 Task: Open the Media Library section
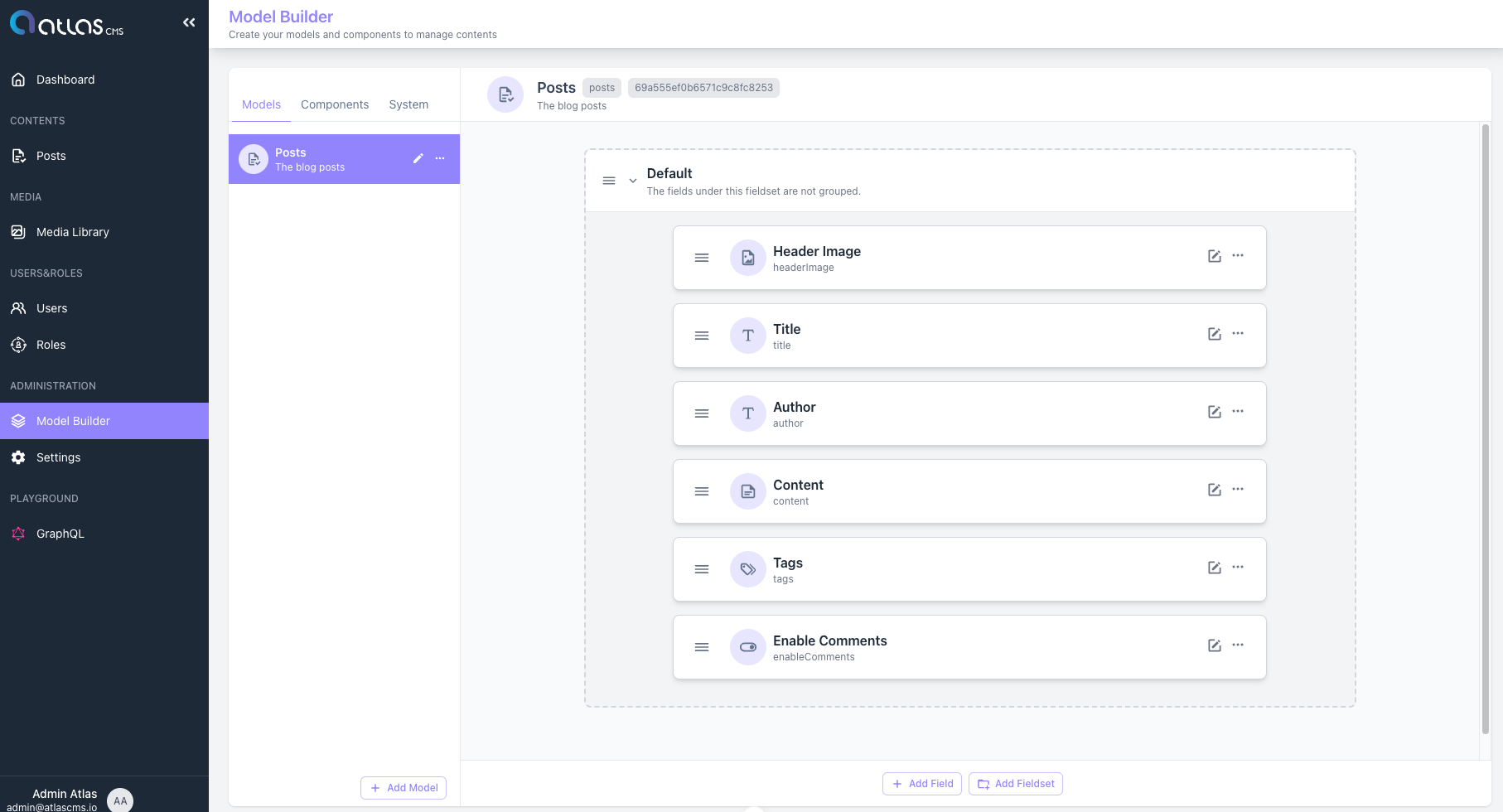click(x=72, y=232)
